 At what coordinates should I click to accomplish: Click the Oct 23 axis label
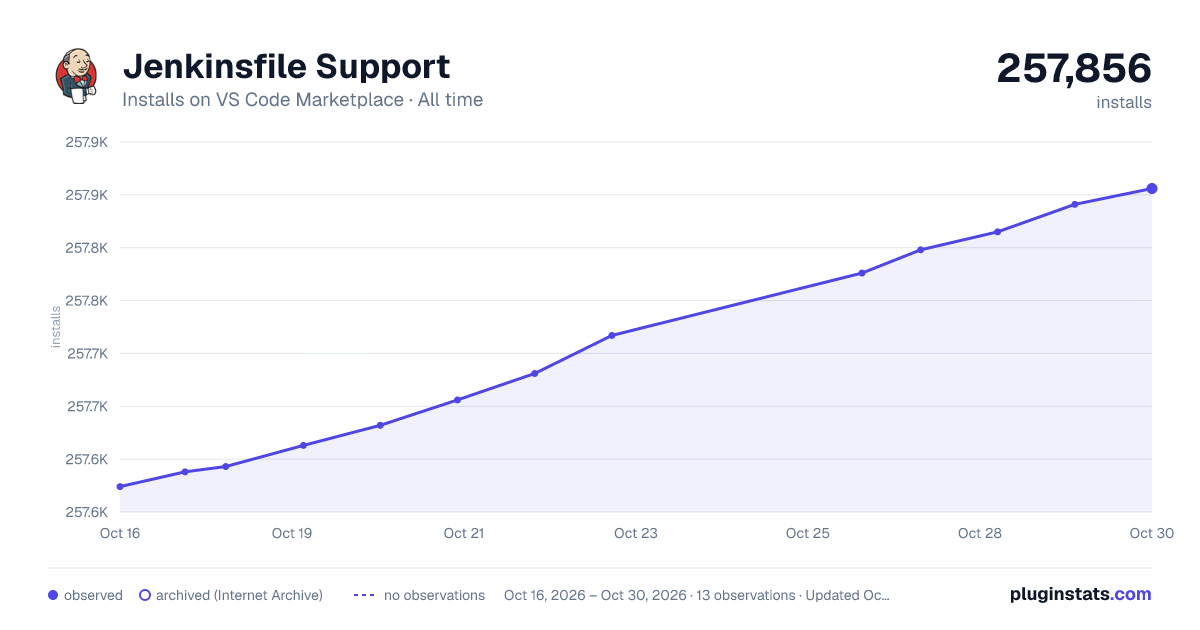click(636, 533)
